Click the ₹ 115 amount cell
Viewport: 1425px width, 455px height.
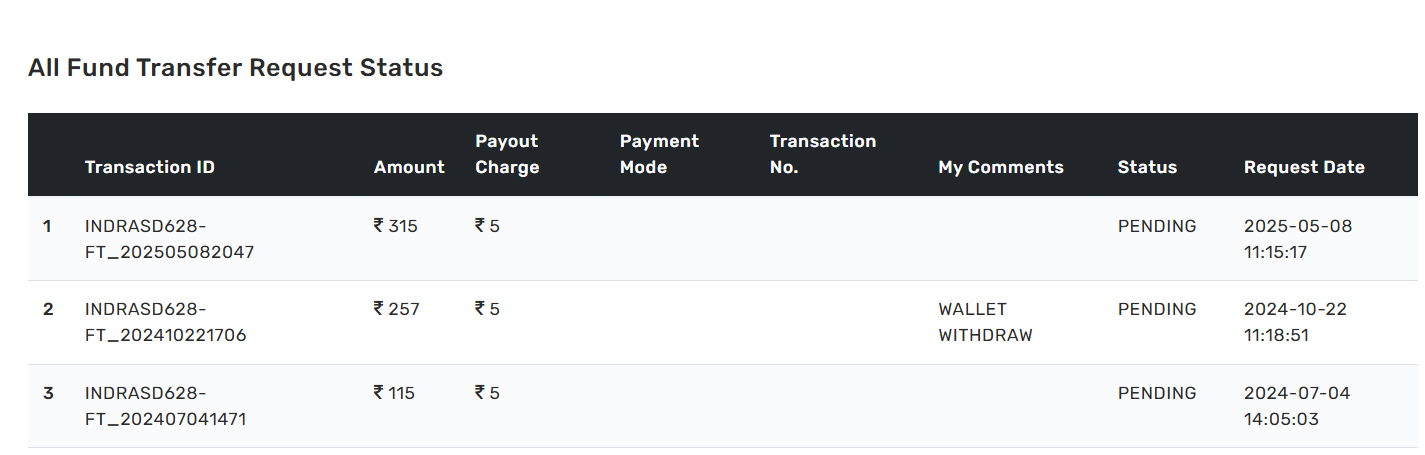(x=394, y=393)
